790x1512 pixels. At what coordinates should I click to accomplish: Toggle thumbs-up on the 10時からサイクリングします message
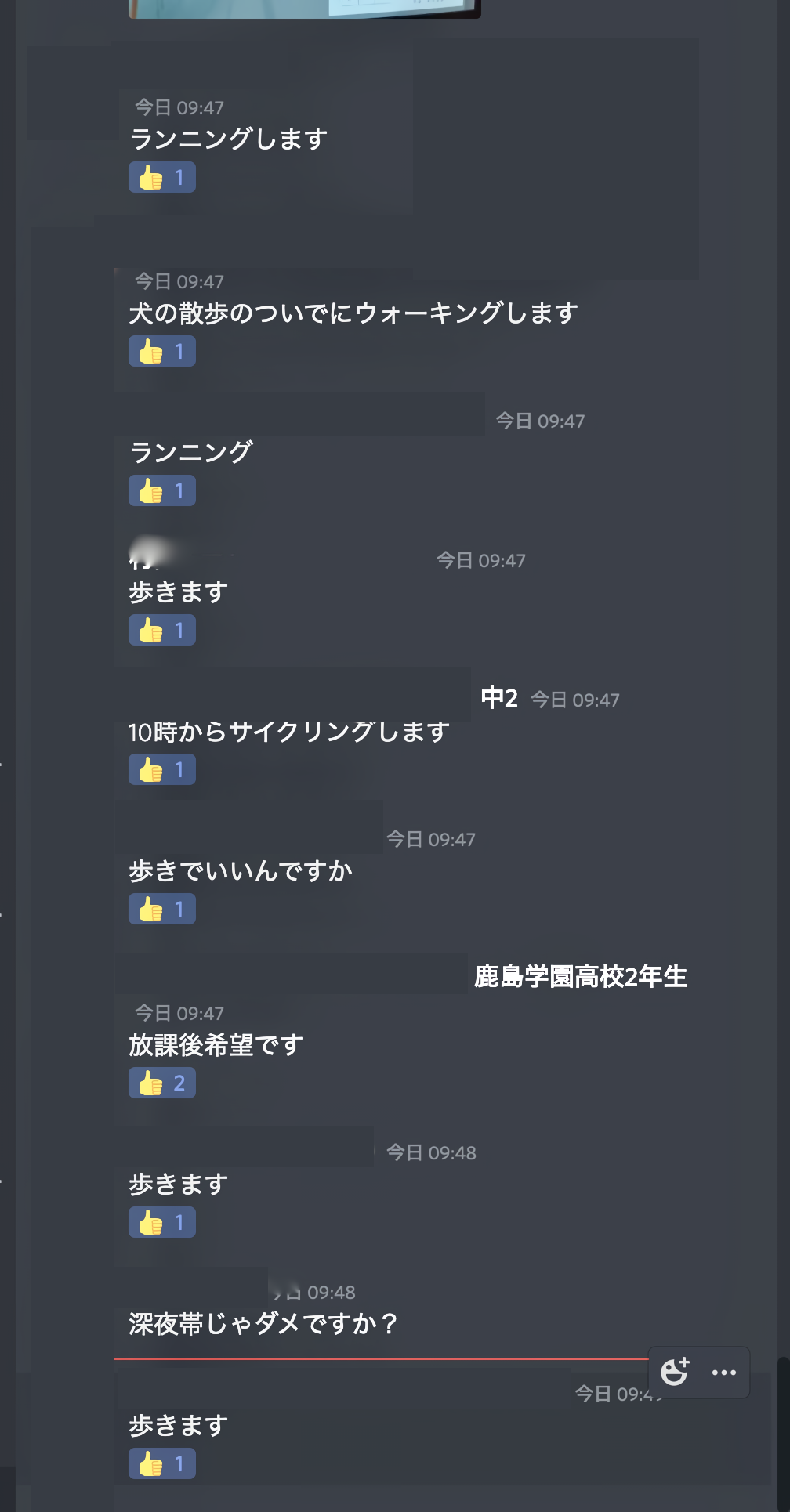click(162, 770)
